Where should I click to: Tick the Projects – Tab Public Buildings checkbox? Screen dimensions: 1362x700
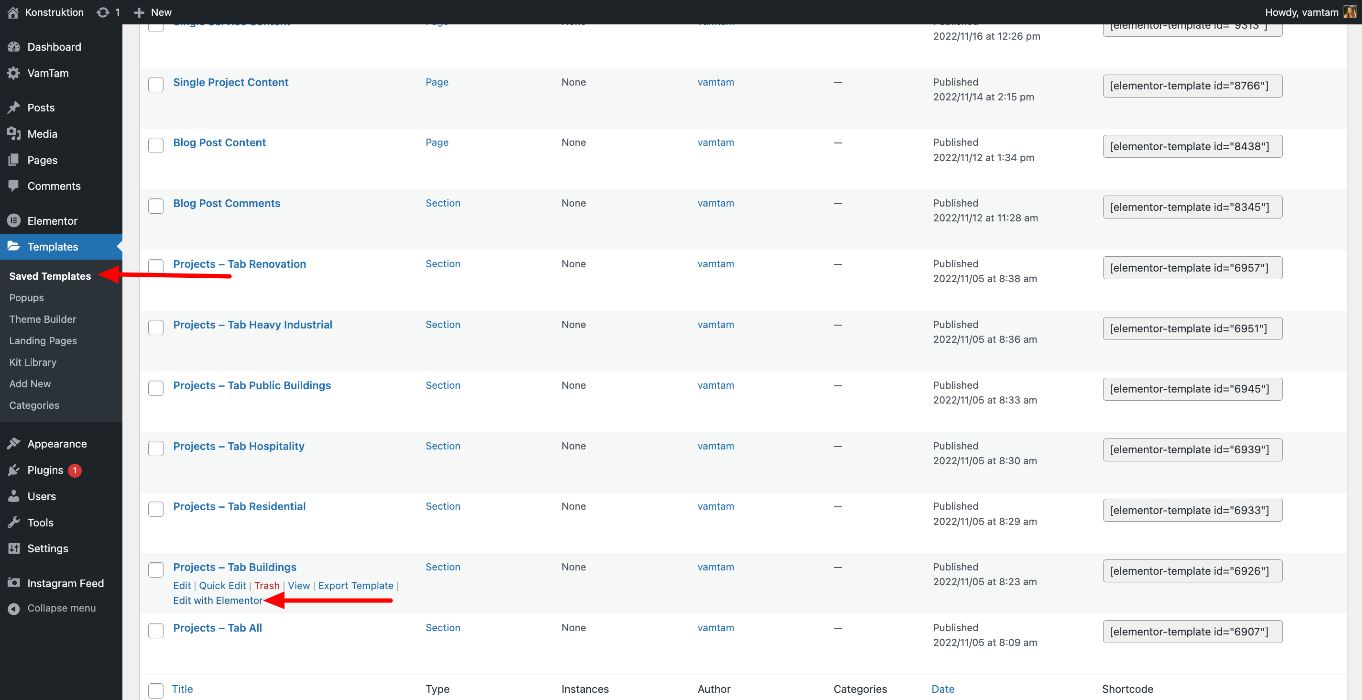click(x=156, y=388)
